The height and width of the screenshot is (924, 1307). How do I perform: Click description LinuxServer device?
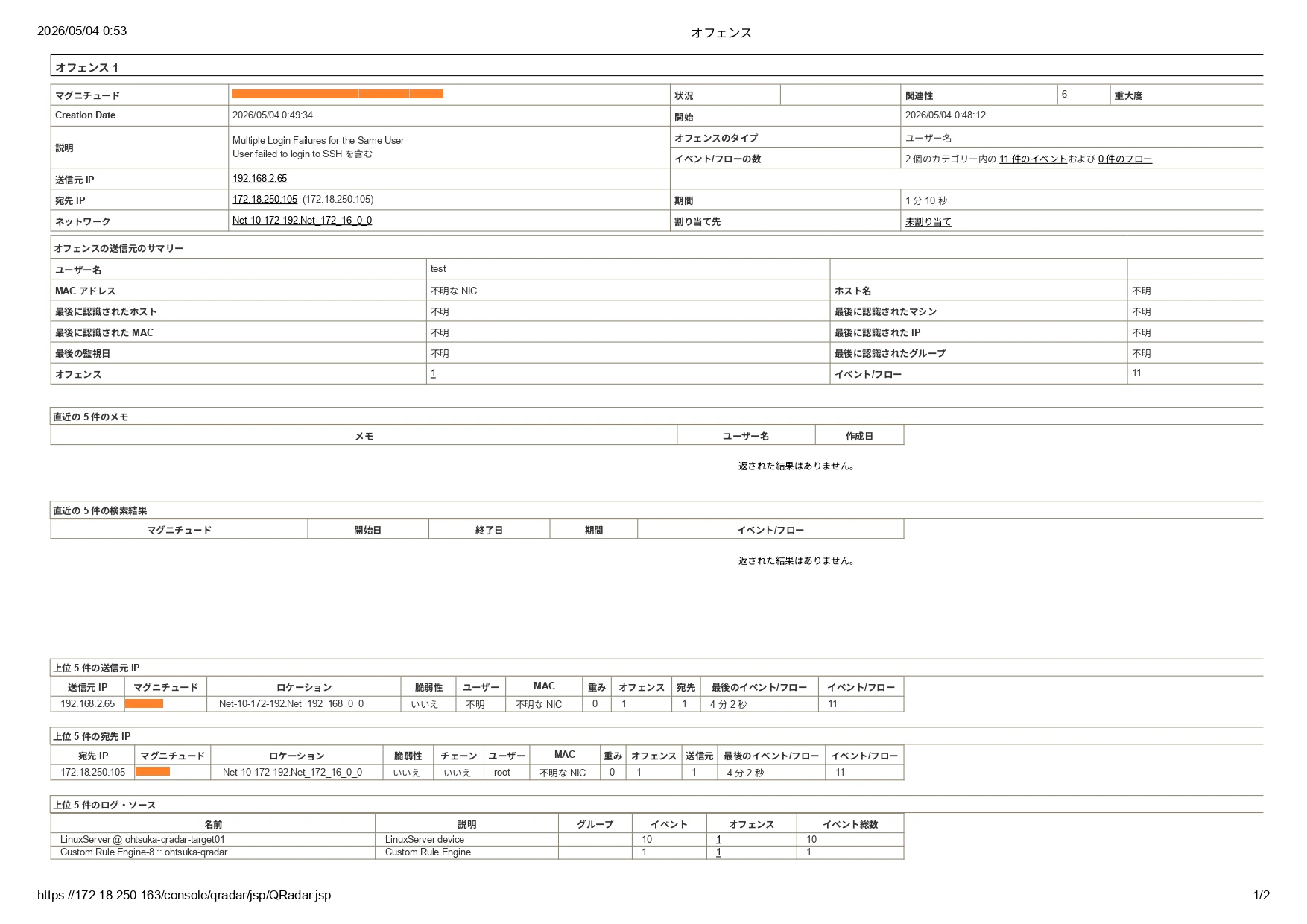425,840
